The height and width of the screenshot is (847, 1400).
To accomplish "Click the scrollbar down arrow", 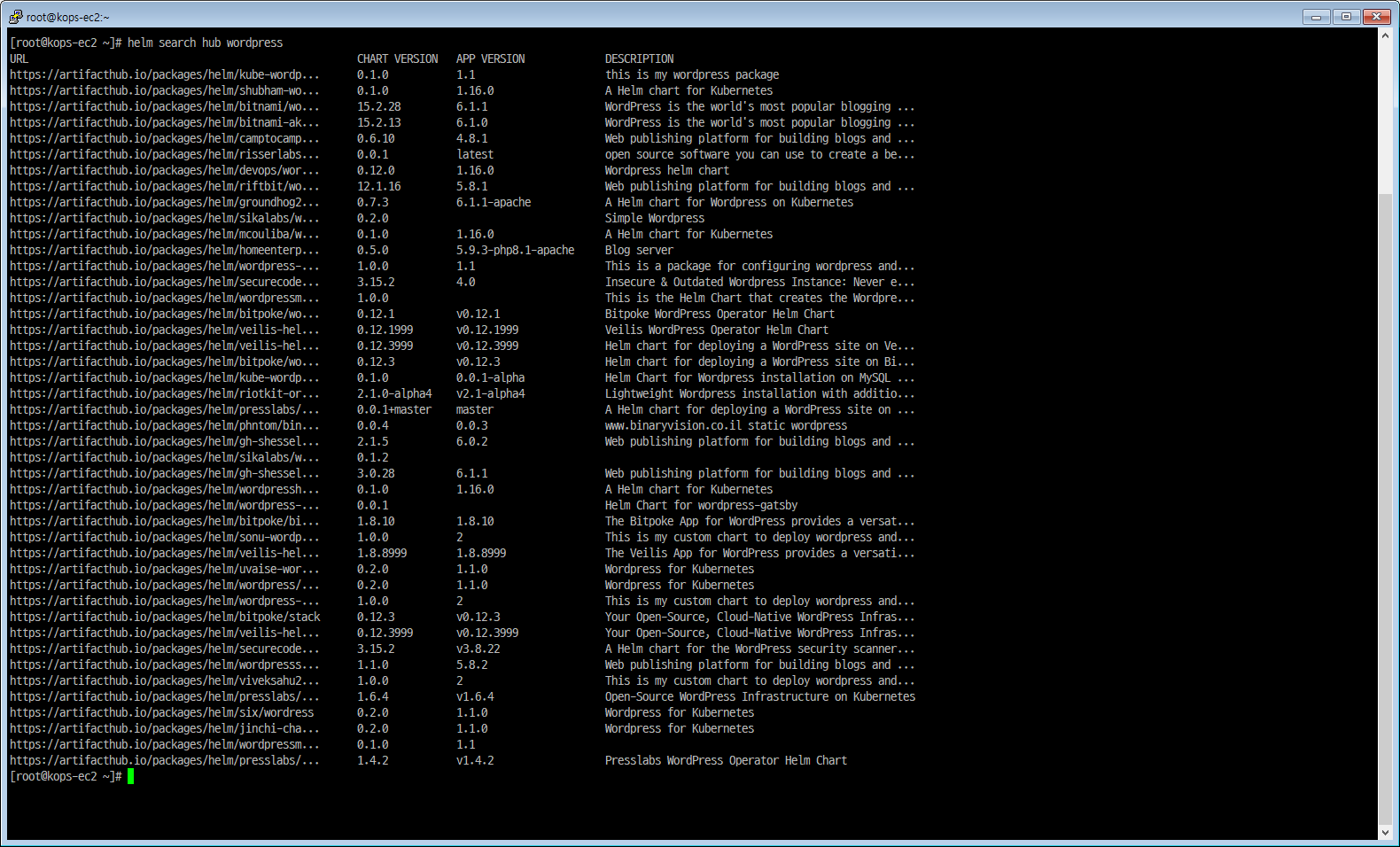I will (1385, 832).
